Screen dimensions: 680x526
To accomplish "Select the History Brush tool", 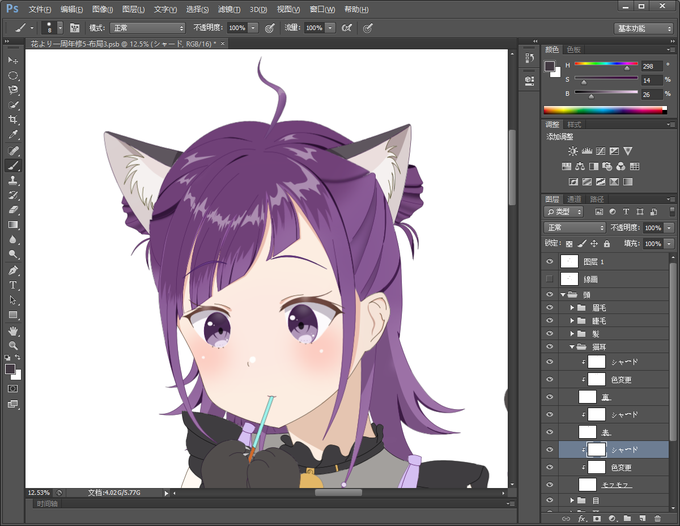I will tap(13, 195).
